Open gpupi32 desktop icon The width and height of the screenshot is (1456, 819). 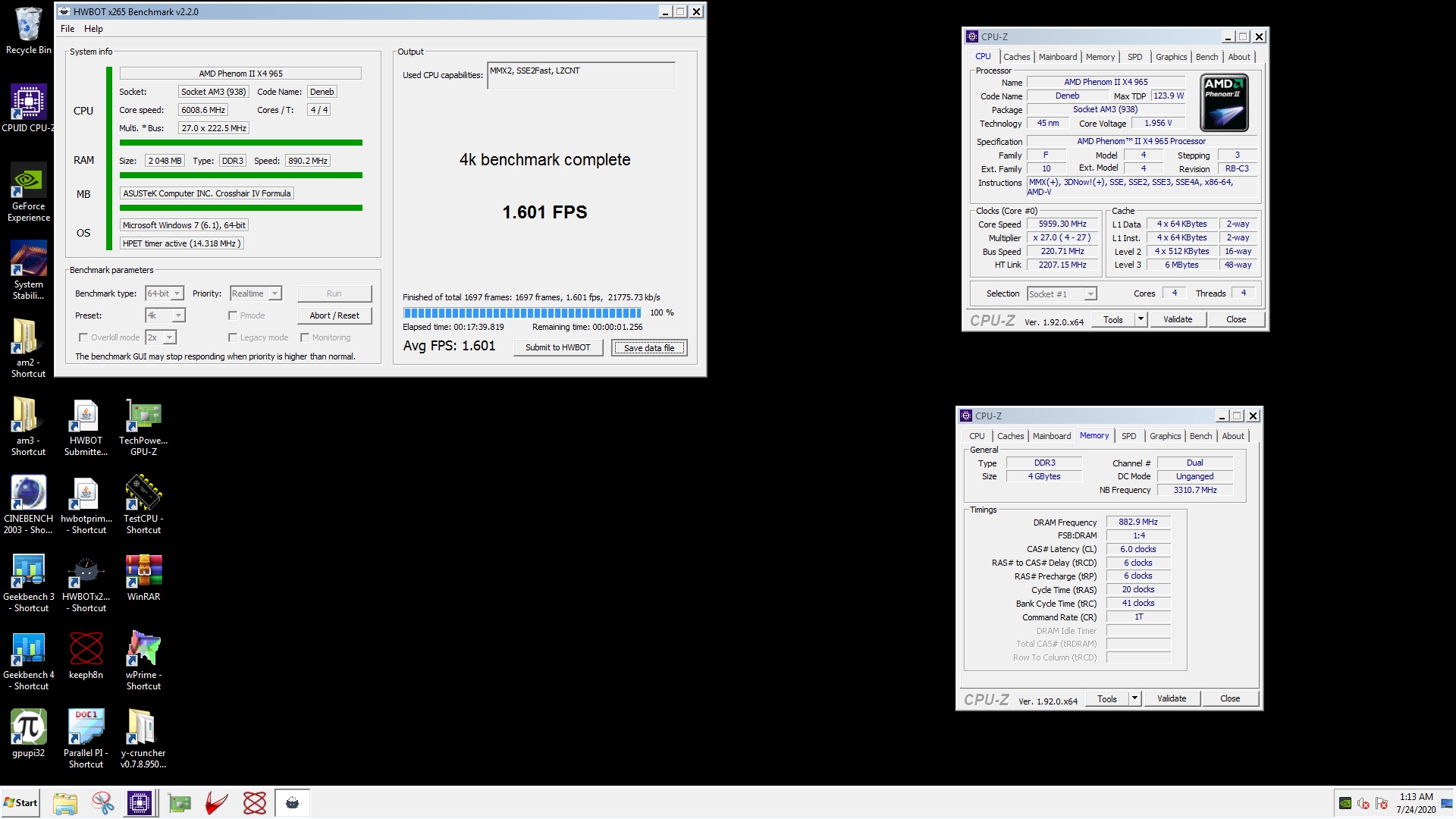coord(28,733)
